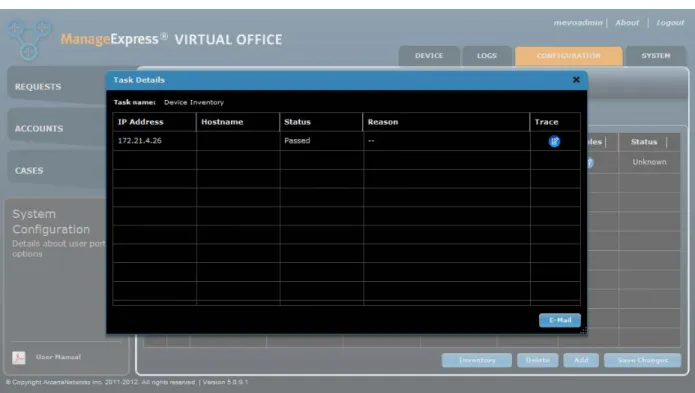Open the trace icon for 172.21.4.26
The width and height of the screenshot is (695, 393).
(554, 141)
